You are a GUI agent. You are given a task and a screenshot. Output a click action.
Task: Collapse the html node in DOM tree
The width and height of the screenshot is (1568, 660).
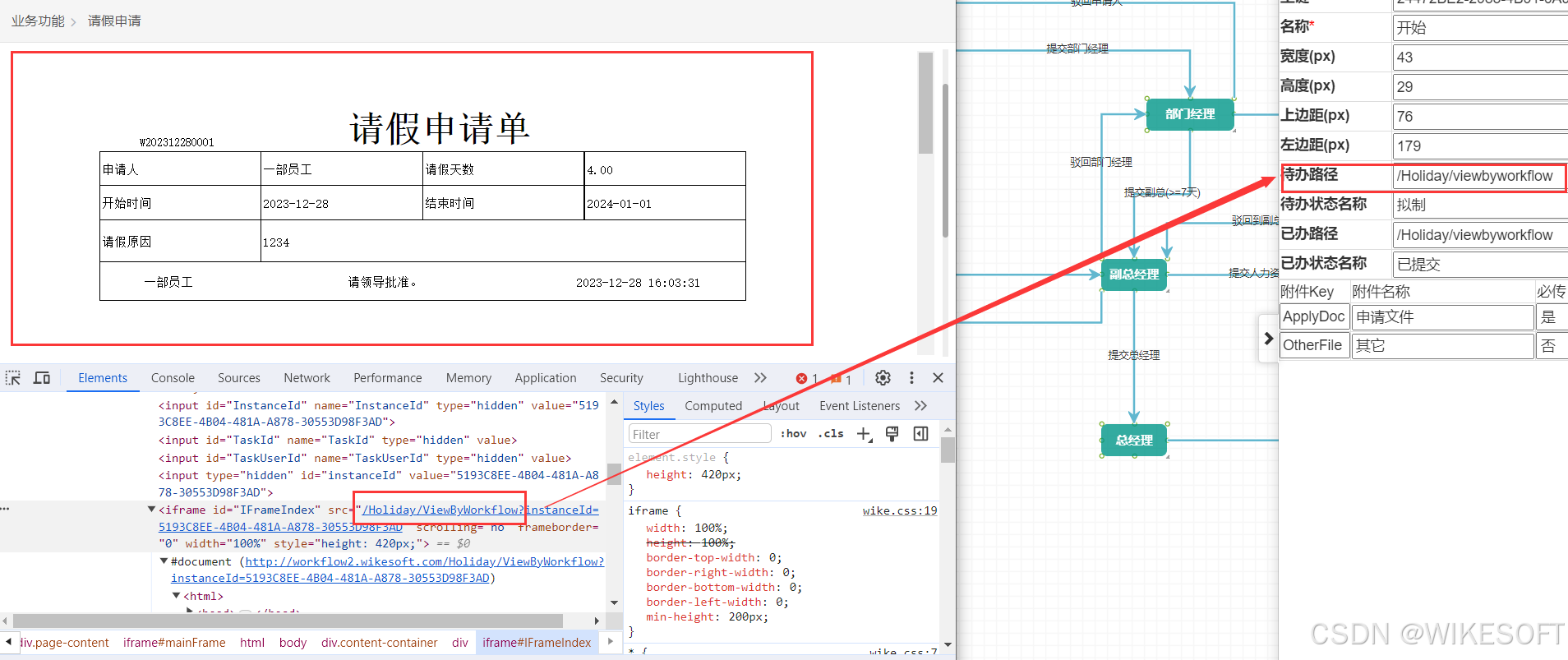pyautogui.click(x=176, y=596)
